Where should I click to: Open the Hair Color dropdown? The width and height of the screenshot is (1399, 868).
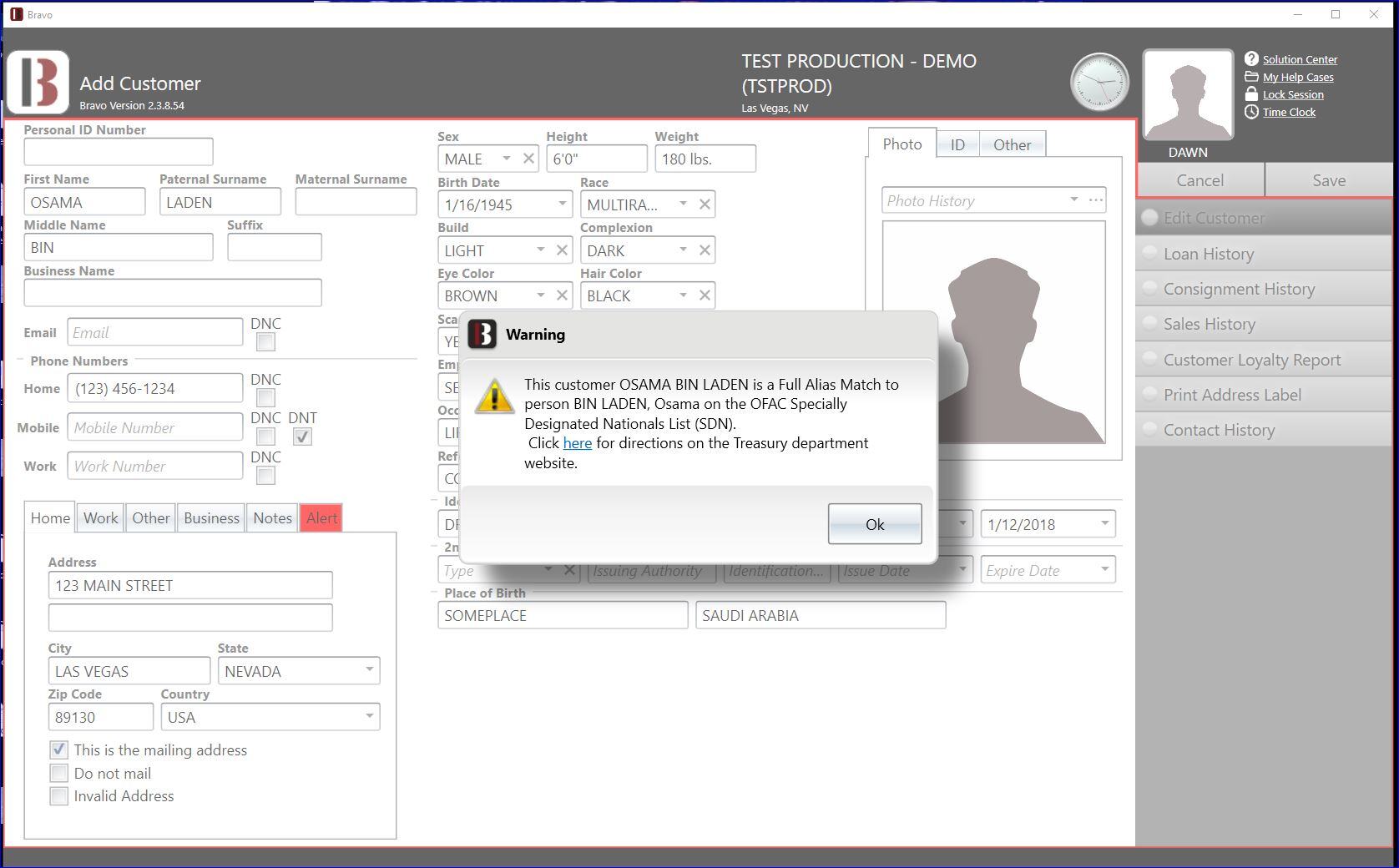tap(683, 295)
